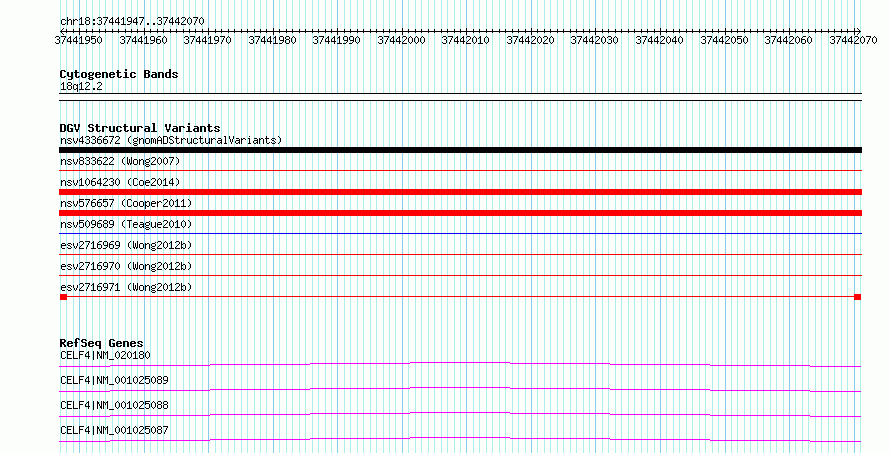Select esv2716969 (Wong2012b) variant label
This screenshot has height=453, width=890.
click(126, 245)
